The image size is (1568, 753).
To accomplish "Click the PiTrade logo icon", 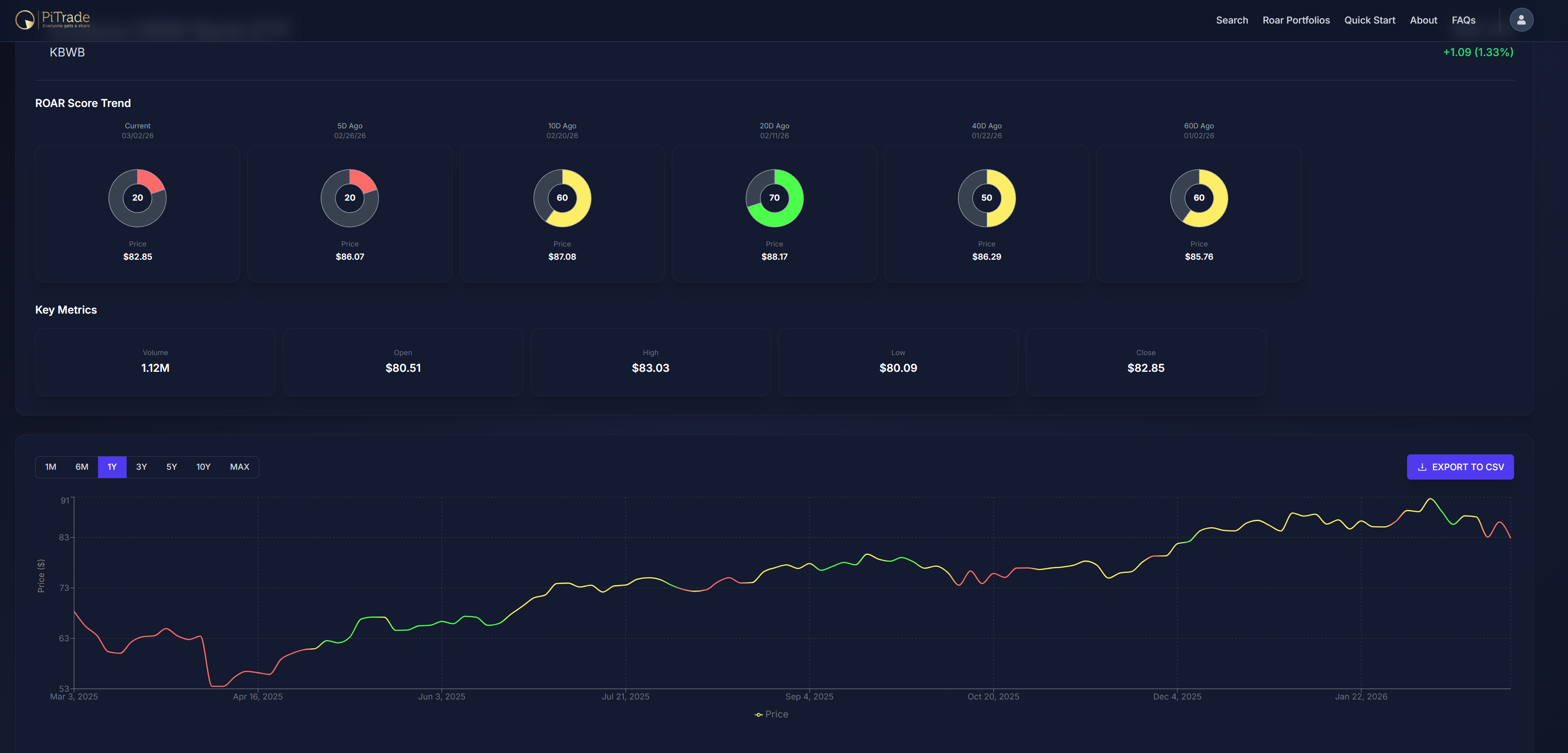I will pyautogui.click(x=25, y=20).
